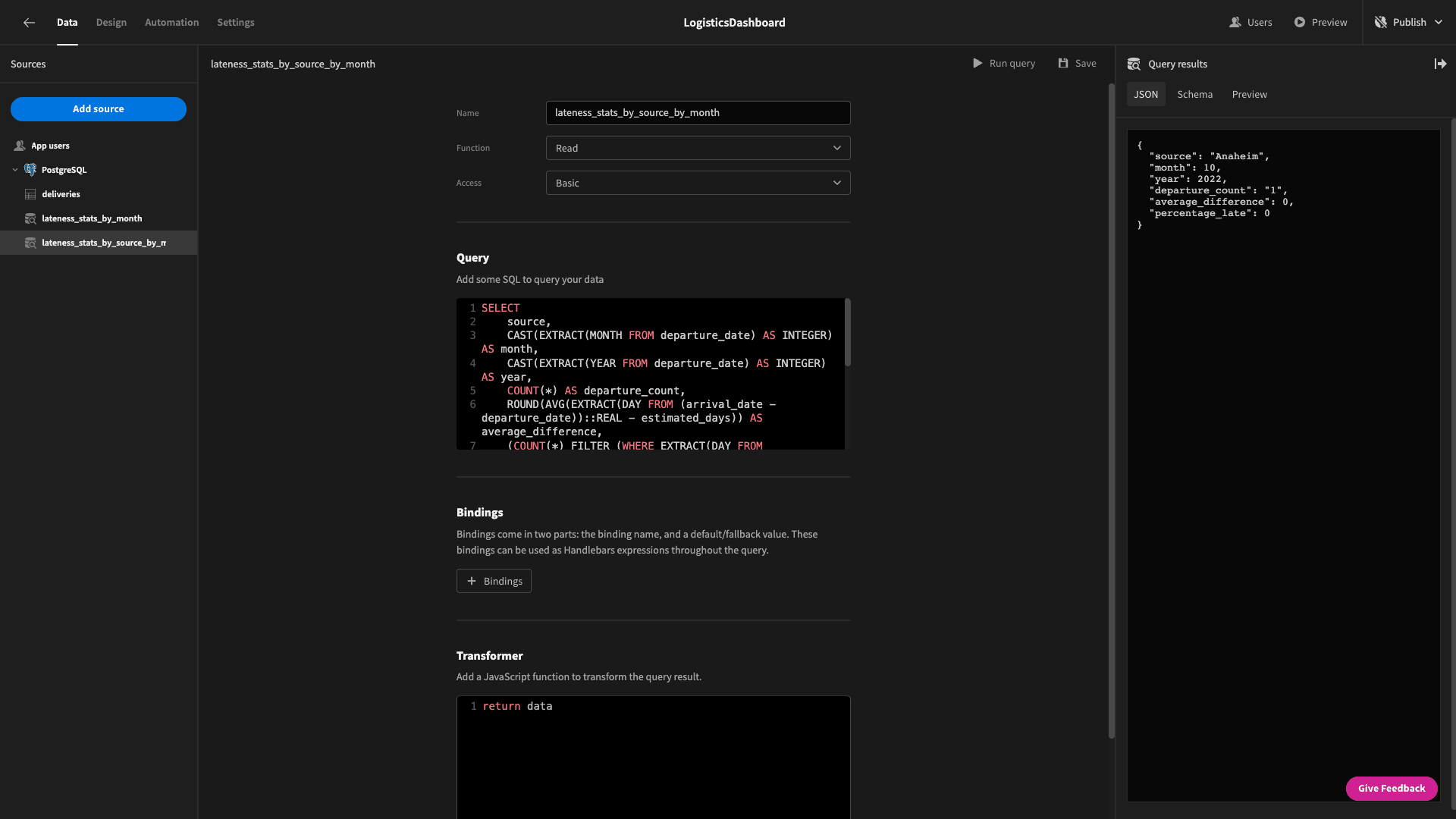Click the Run query play icon

(977, 64)
